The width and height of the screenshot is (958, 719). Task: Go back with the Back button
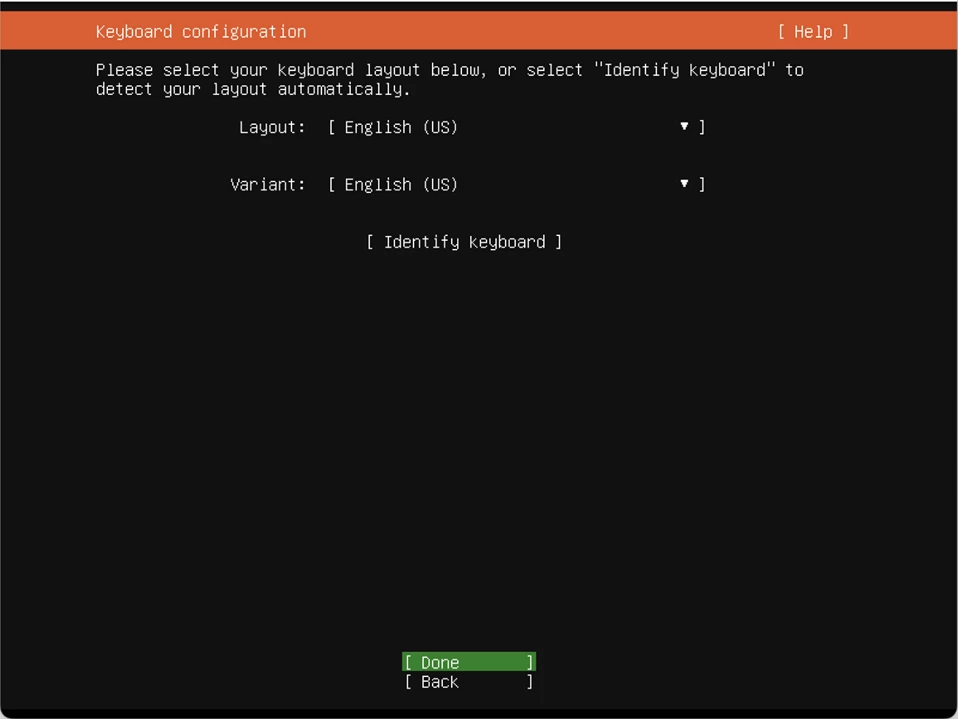[469, 682]
